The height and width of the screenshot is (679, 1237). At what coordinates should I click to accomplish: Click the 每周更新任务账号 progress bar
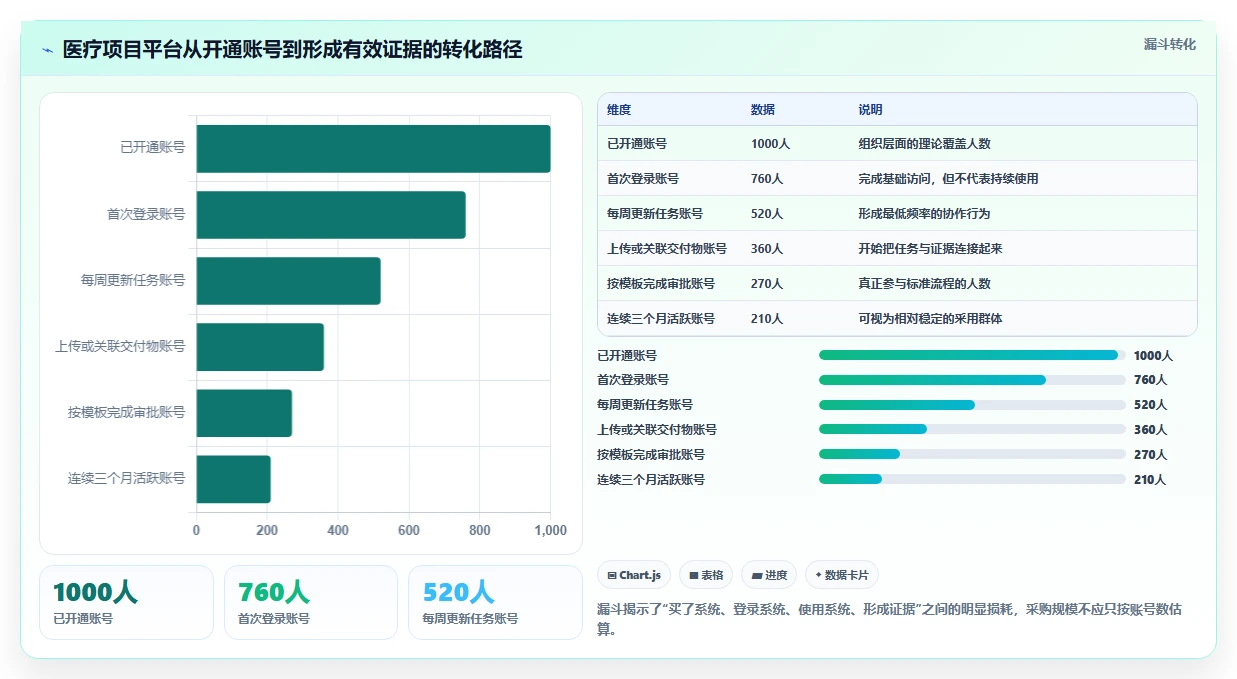(x=972, y=405)
